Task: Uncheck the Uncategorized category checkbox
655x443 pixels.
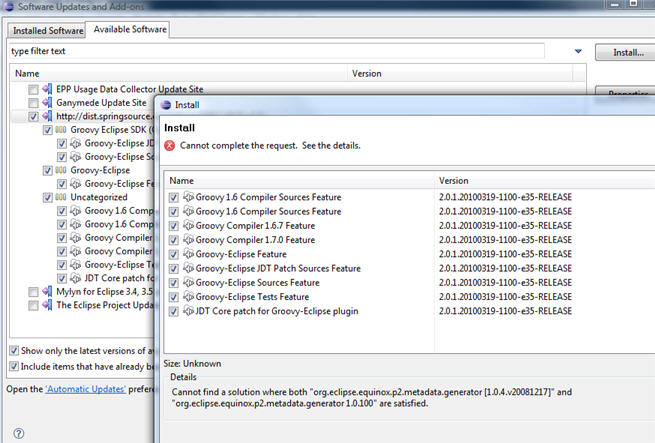Action: pos(47,197)
